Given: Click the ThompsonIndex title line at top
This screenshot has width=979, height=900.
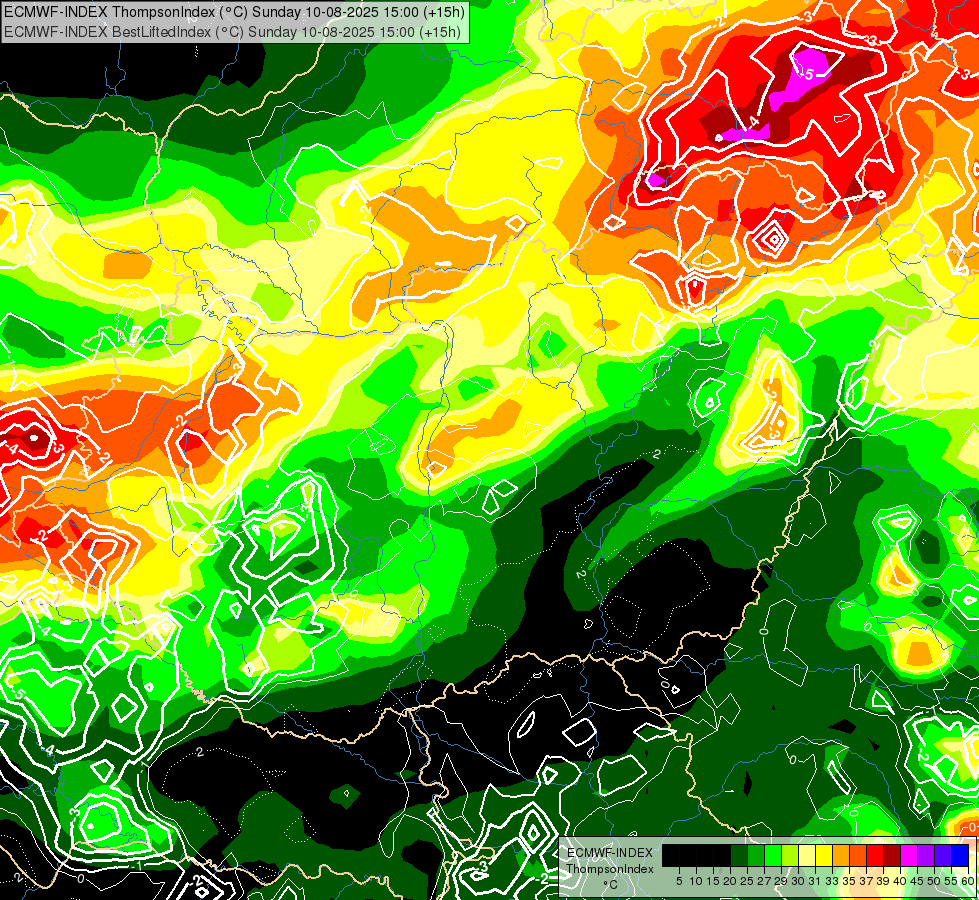Looking at the screenshot, I should tap(234, 11).
